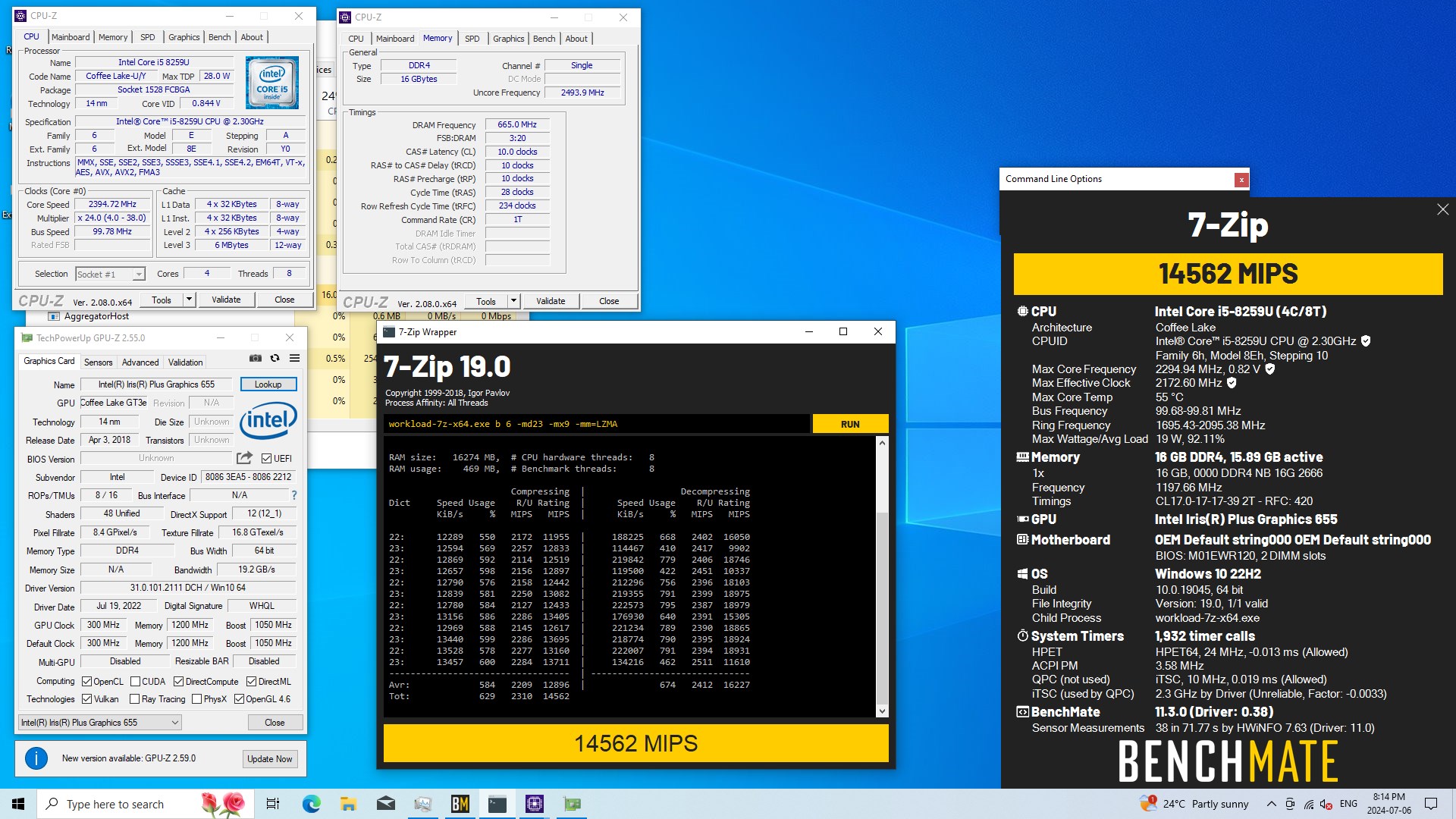Click the GPU-Z BIOS export share icon
This screenshot has width=1456, height=819.
tap(244, 458)
